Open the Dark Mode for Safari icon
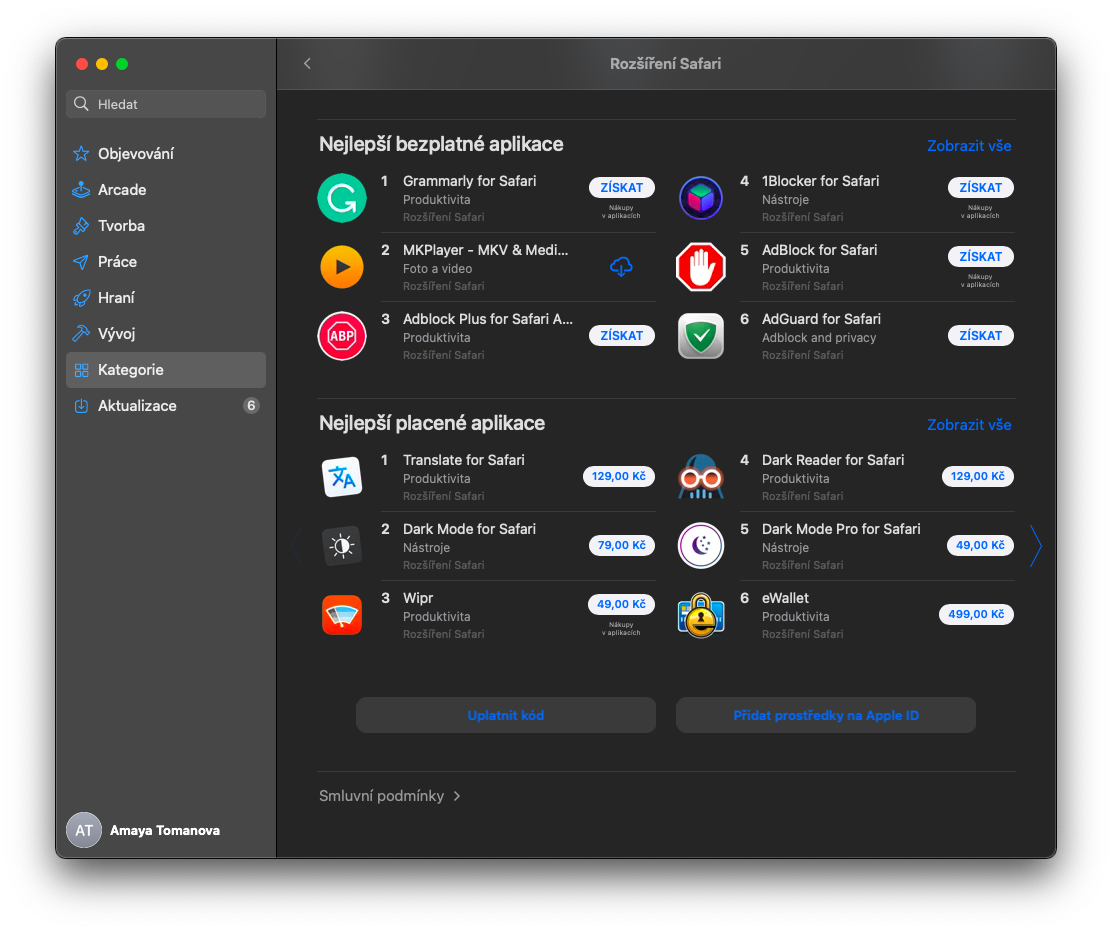Screen dimensions: 1112x932 pyautogui.click(x=342, y=545)
